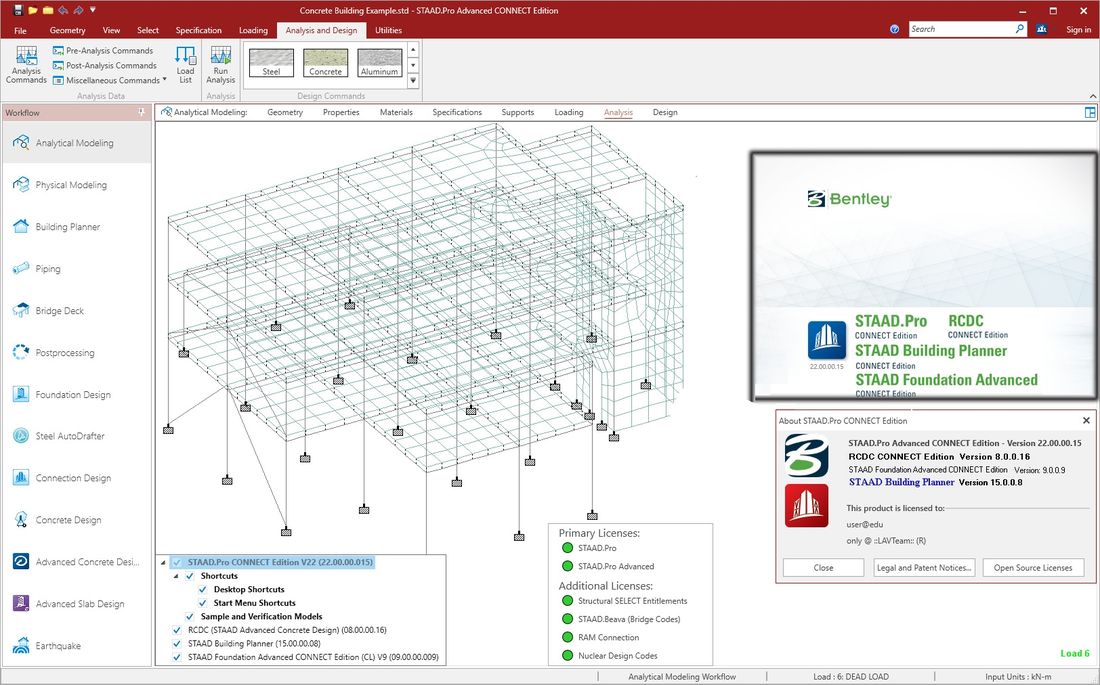Pin the Workflow panel
Viewport: 1100px width, 685px height.
(x=142, y=112)
